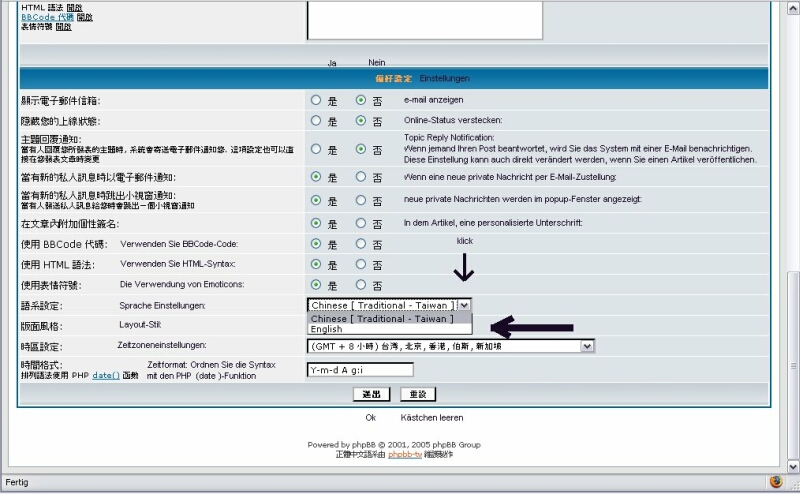The width and height of the screenshot is (800, 494).
Task: Turn off Emoticons with Nein radio
Action: point(361,285)
